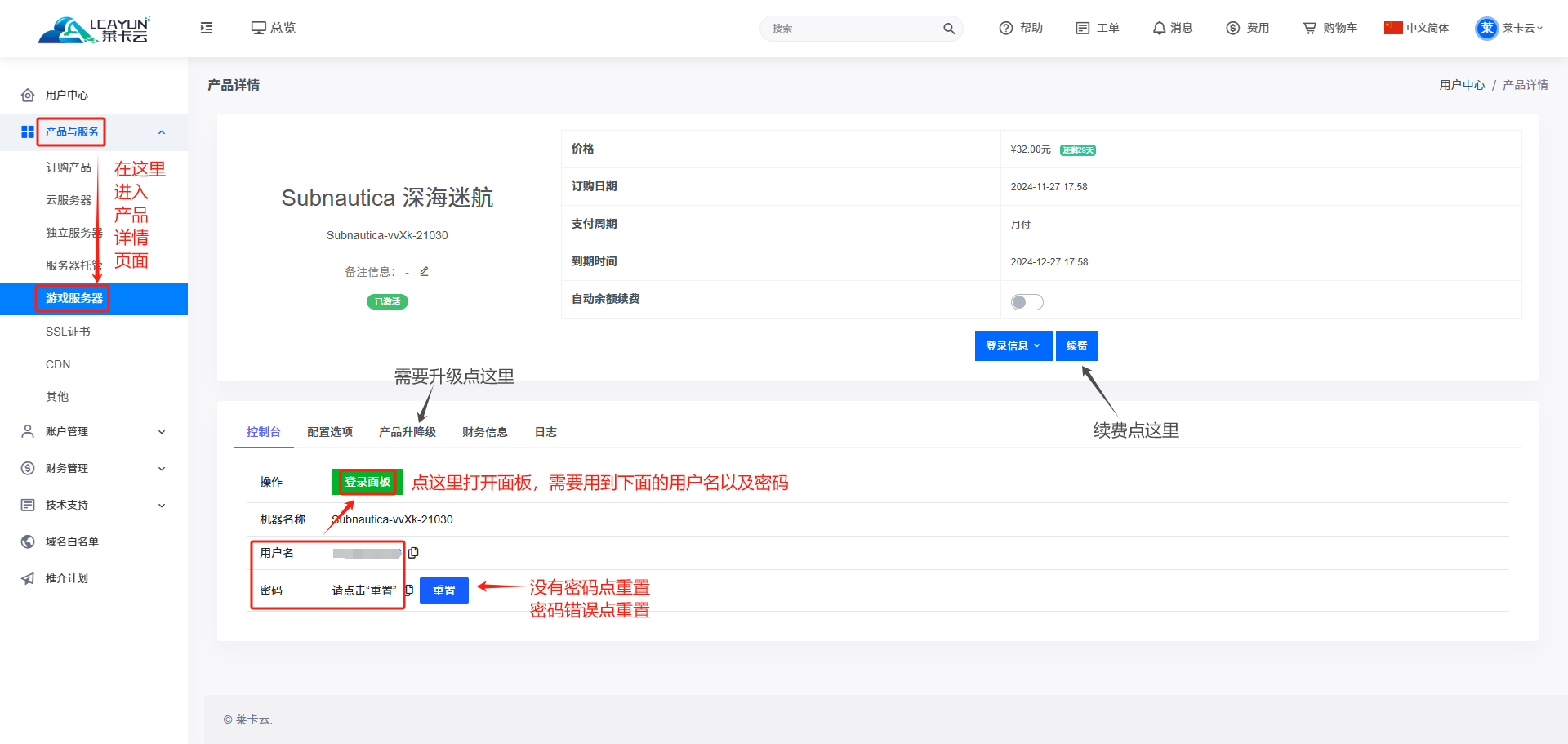Click the search magnifier icon

tap(949, 29)
